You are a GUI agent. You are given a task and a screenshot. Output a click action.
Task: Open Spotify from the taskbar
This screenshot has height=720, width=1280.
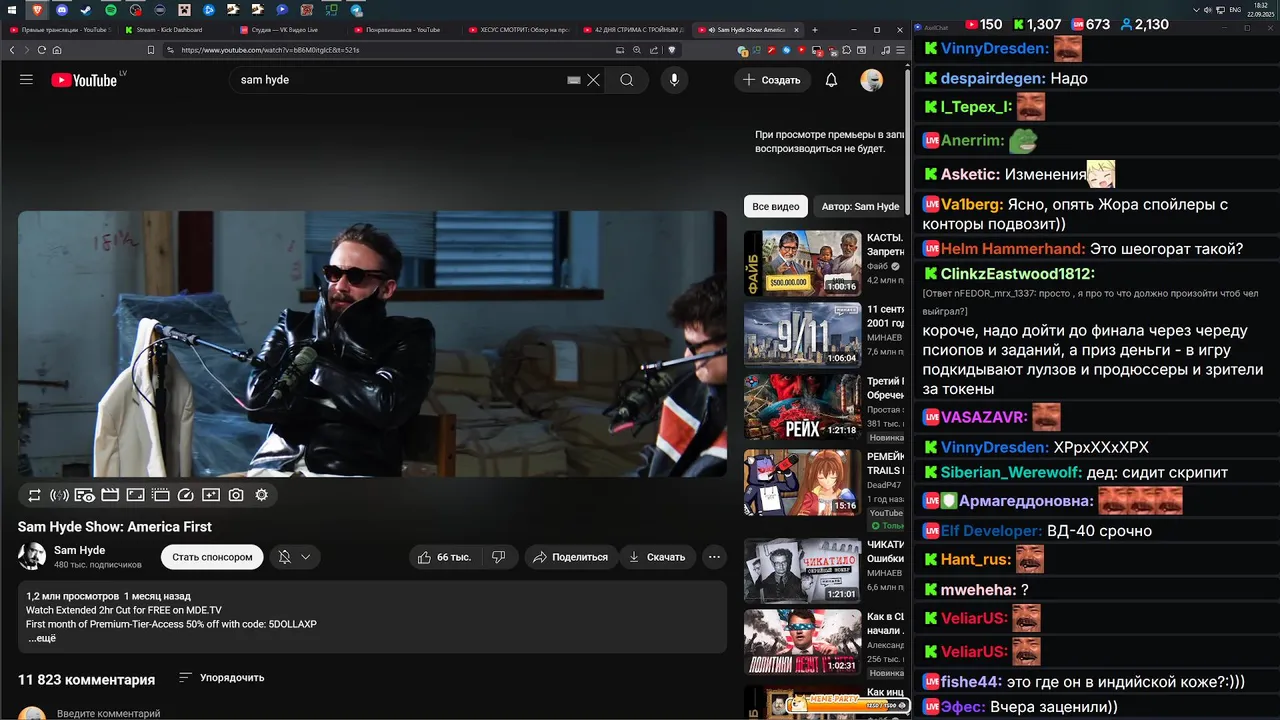point(111,9)
